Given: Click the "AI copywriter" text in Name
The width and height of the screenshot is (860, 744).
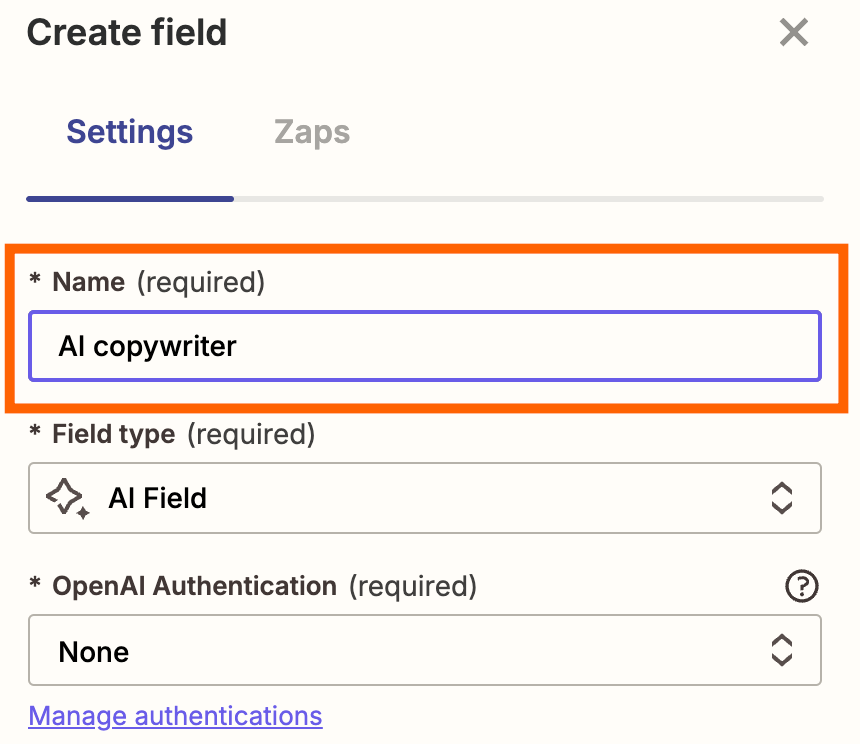Looking at the screenshot, I should 148,346.
